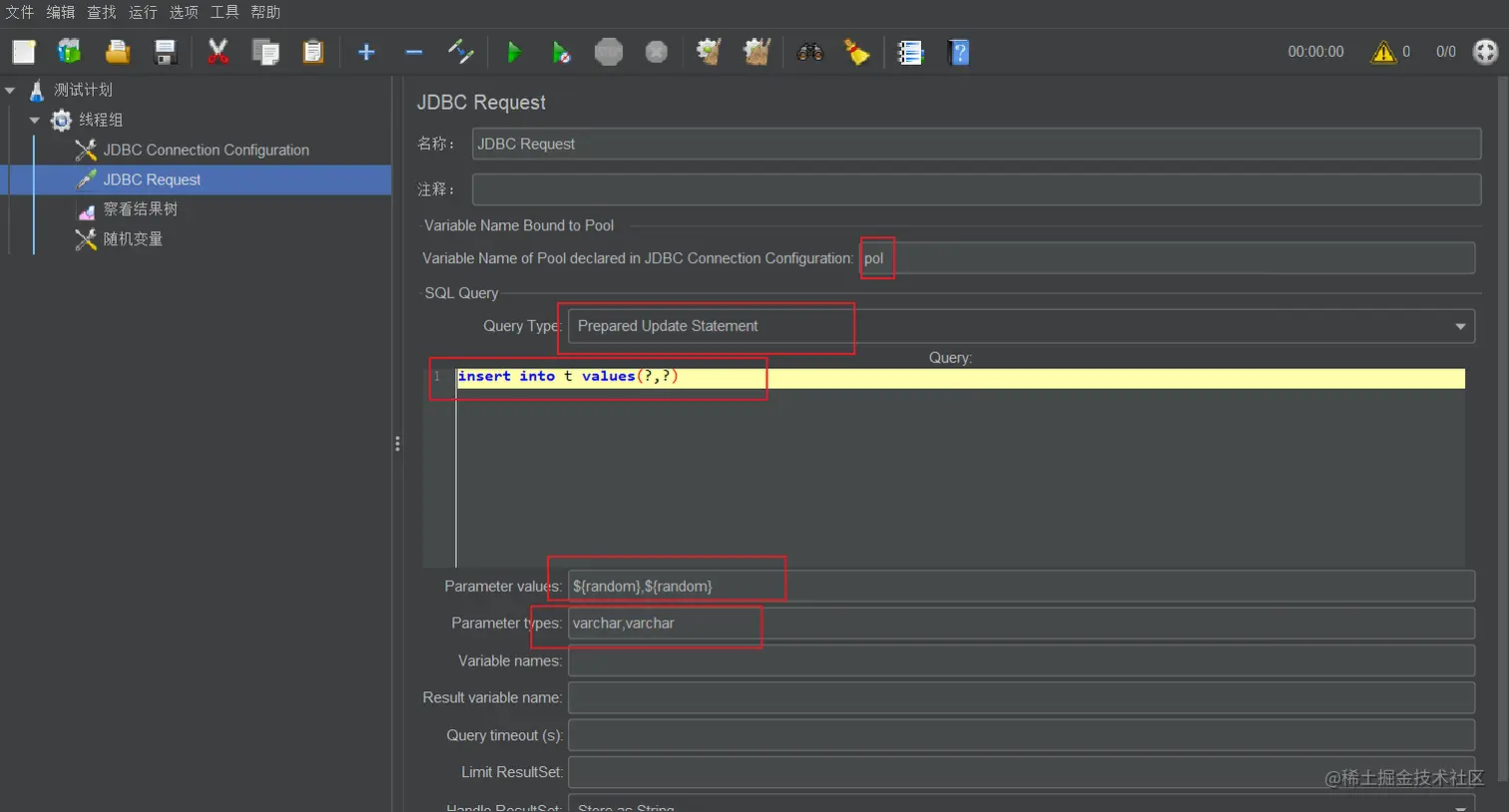This screenshot has height=812, width=1509.
Task: Click the Limit ResultSet field
Action: 1021,772
